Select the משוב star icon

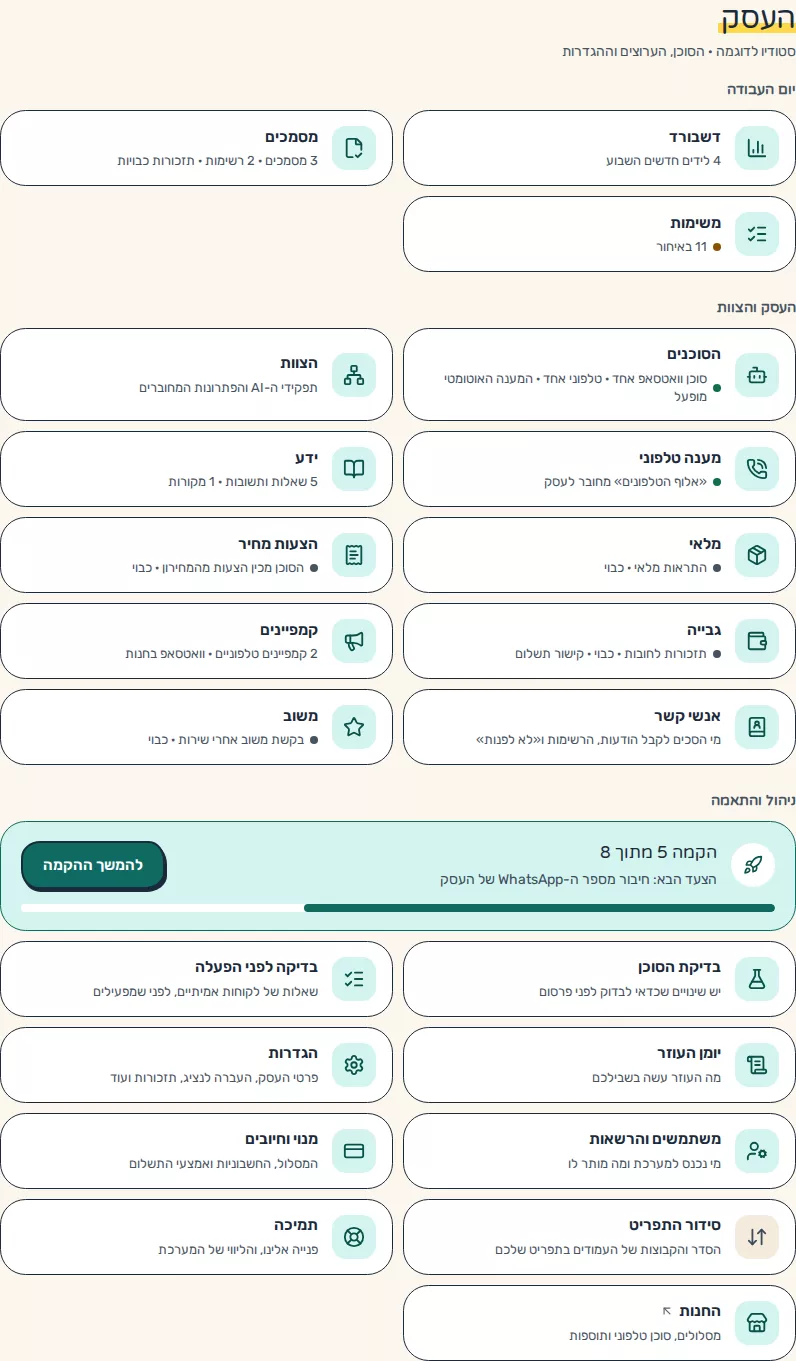[x=354, y=727]
